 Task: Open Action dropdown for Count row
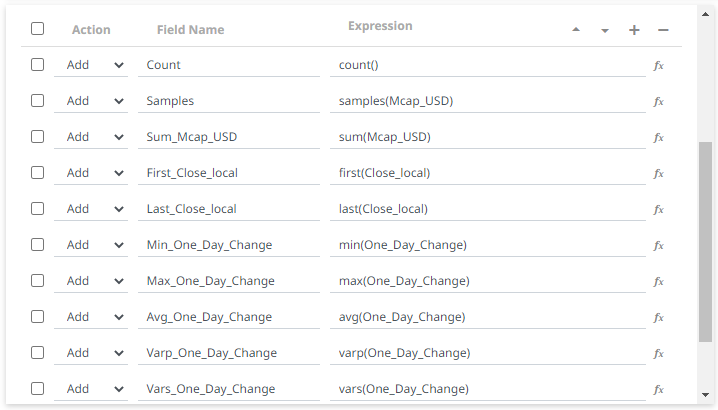(x=95, y=65)
